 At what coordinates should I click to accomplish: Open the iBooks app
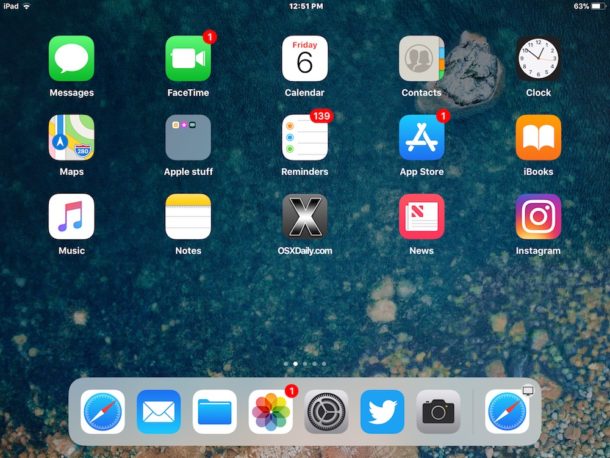point(538,137)
